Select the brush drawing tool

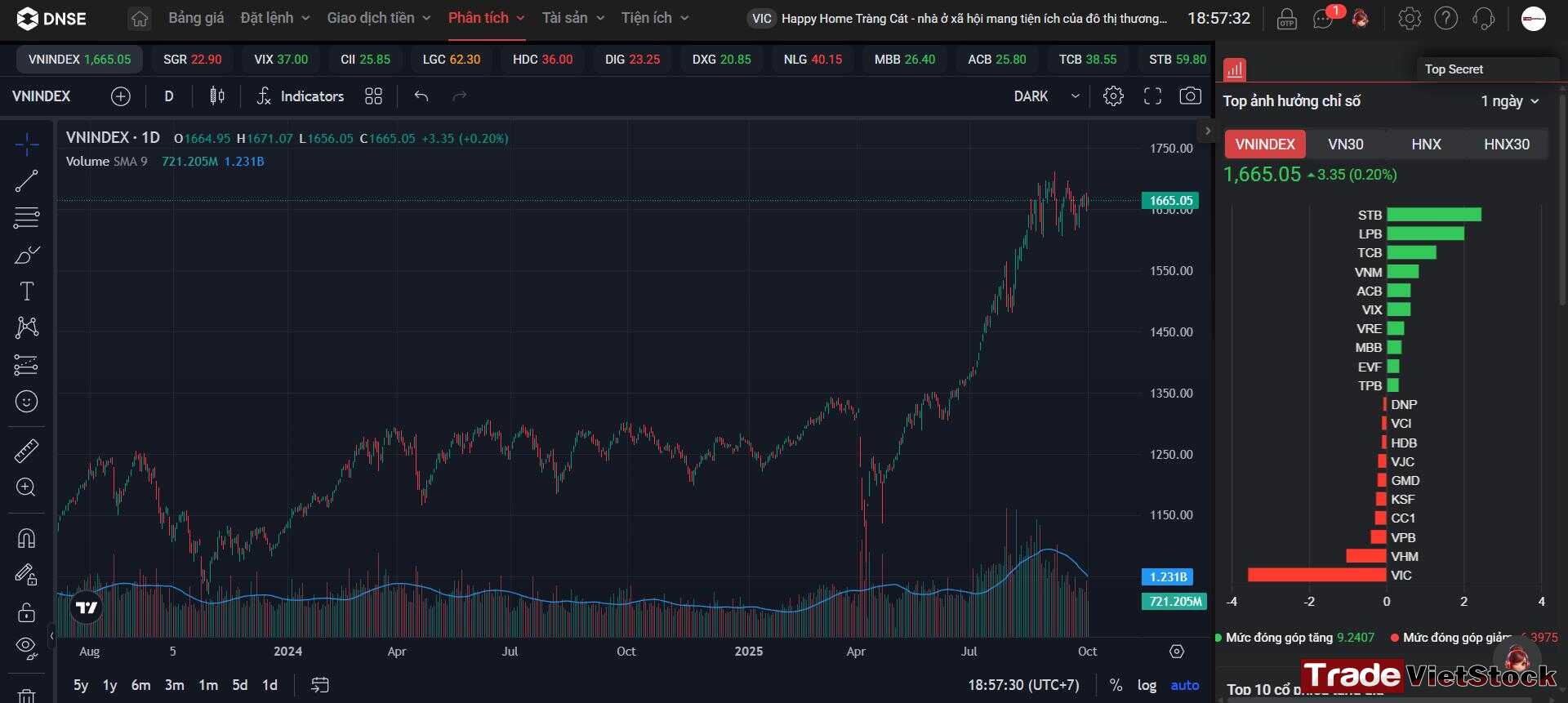pos(26,255)
